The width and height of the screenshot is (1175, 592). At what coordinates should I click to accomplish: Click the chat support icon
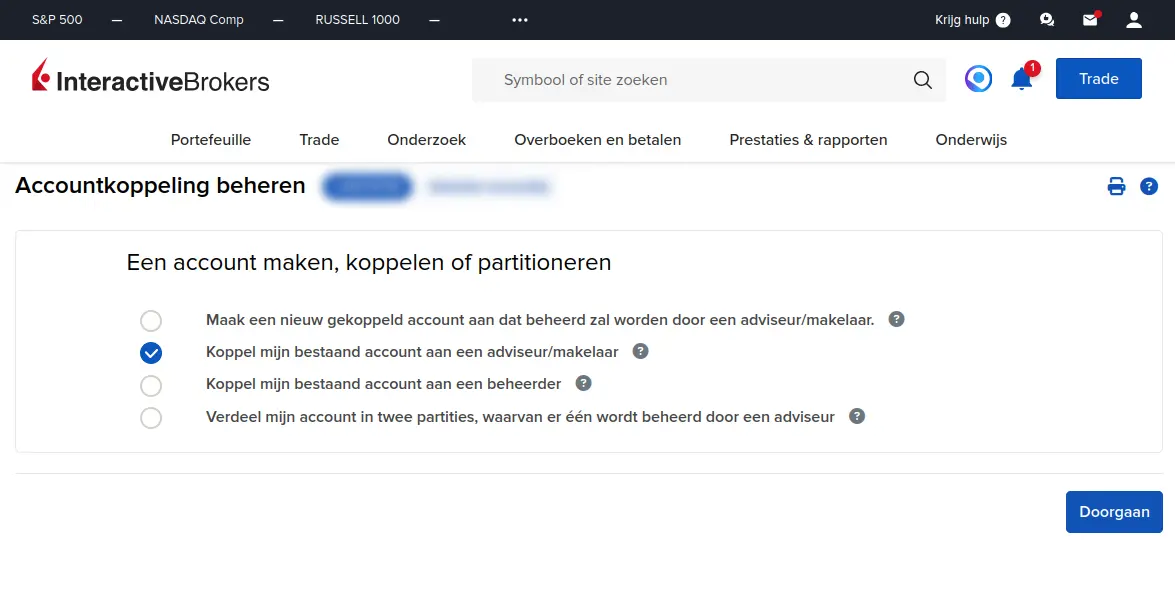coord(1047,20)
